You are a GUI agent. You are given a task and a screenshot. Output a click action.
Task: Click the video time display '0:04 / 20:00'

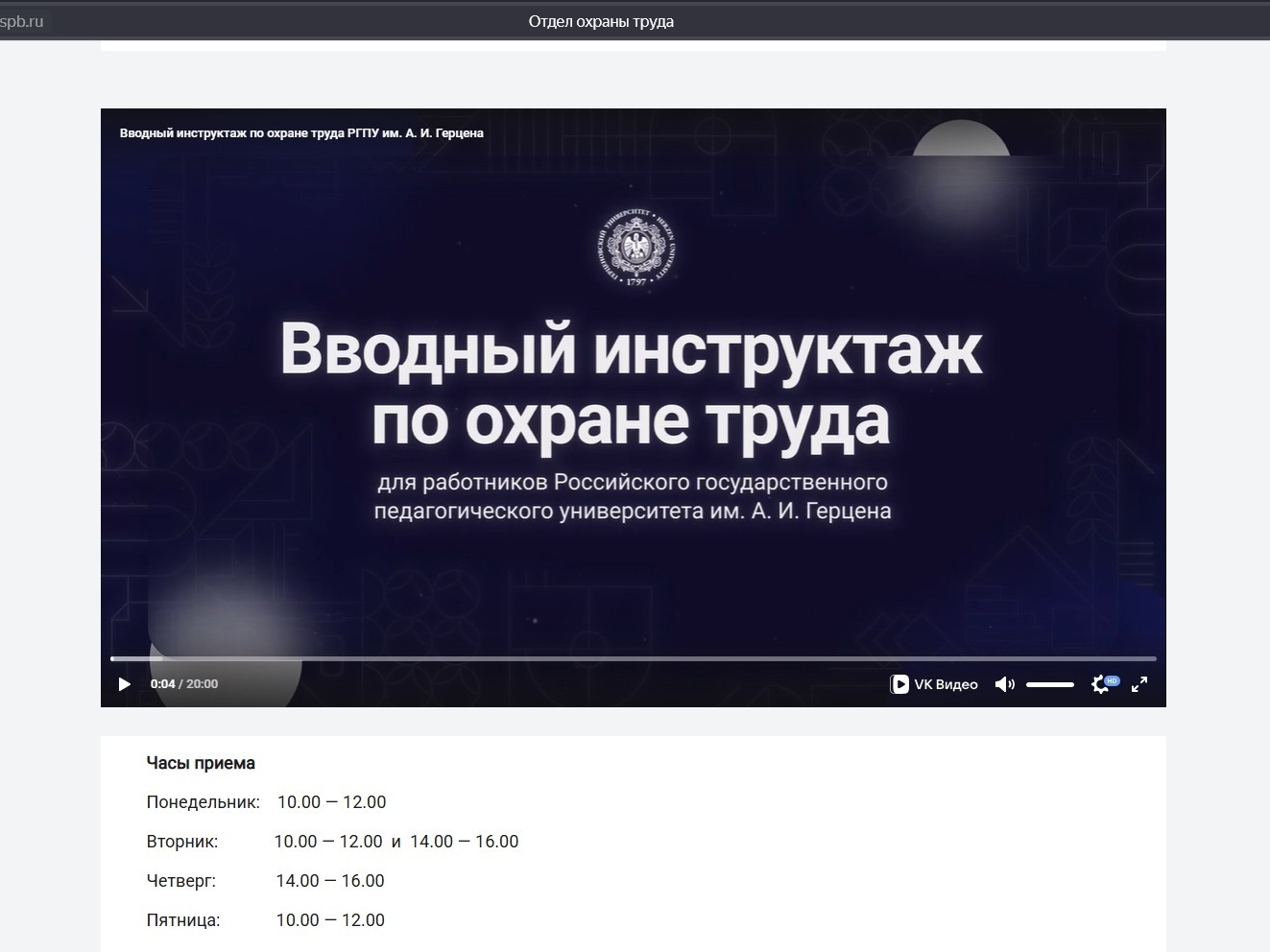click(x=184, y=684)
